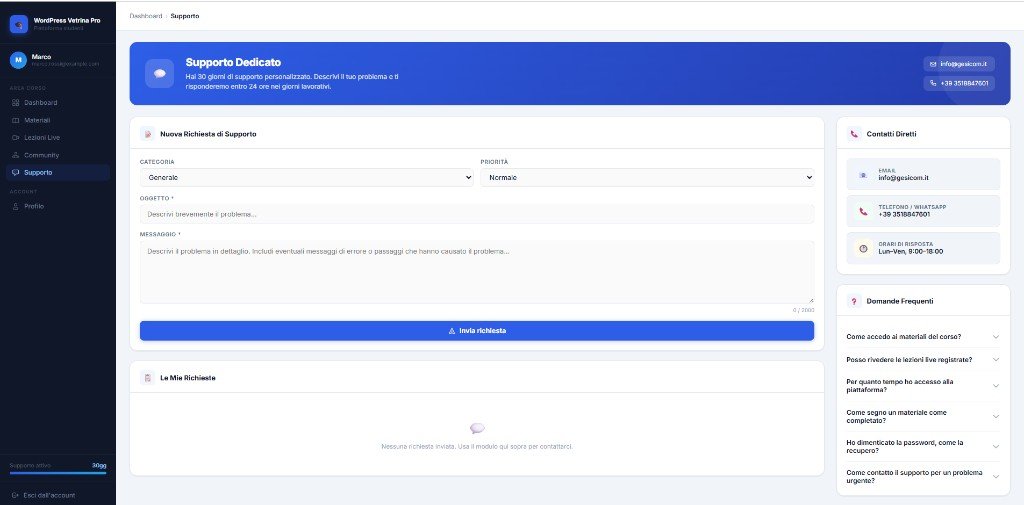Click Marco's avatar icon in the sidebar
Image resolution: width=1024 pixels, height=505 pixels.
coord(18,60)
